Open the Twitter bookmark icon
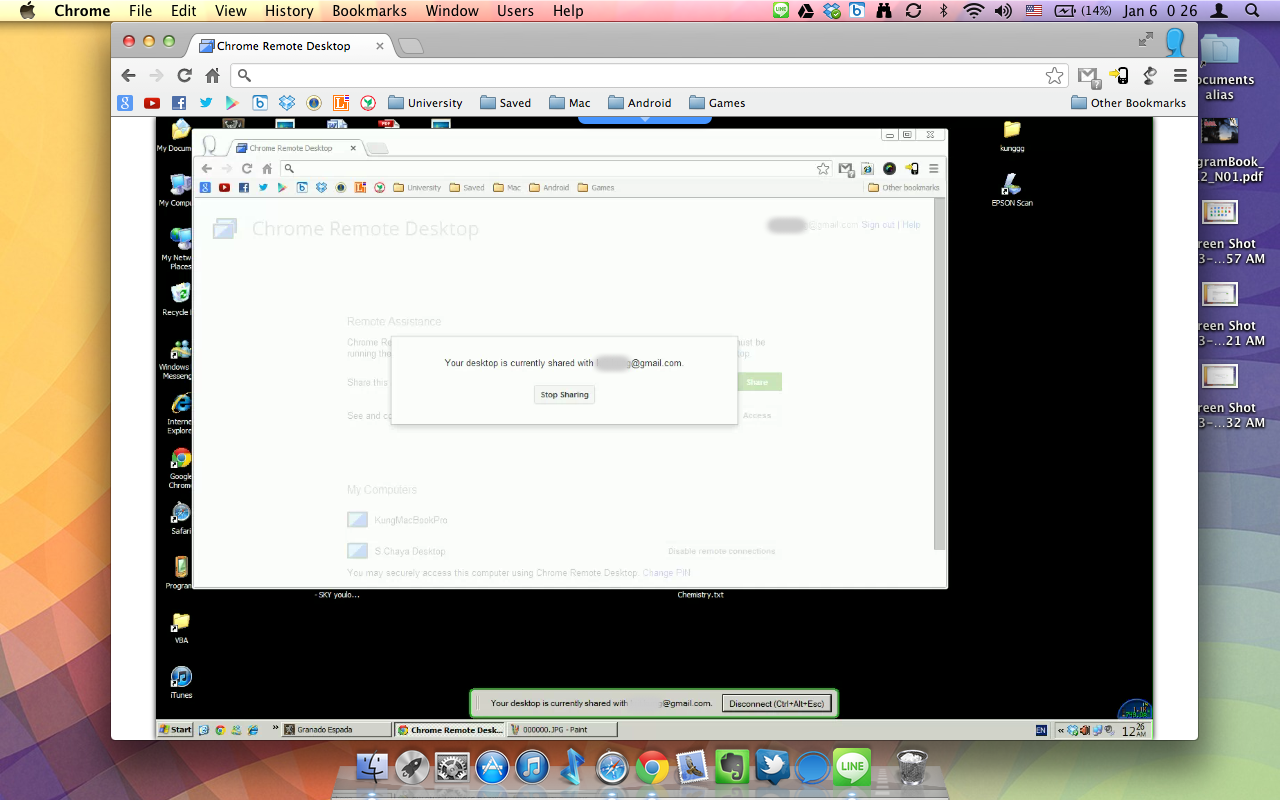The image size is (1280, 800). tap(206, 103)
